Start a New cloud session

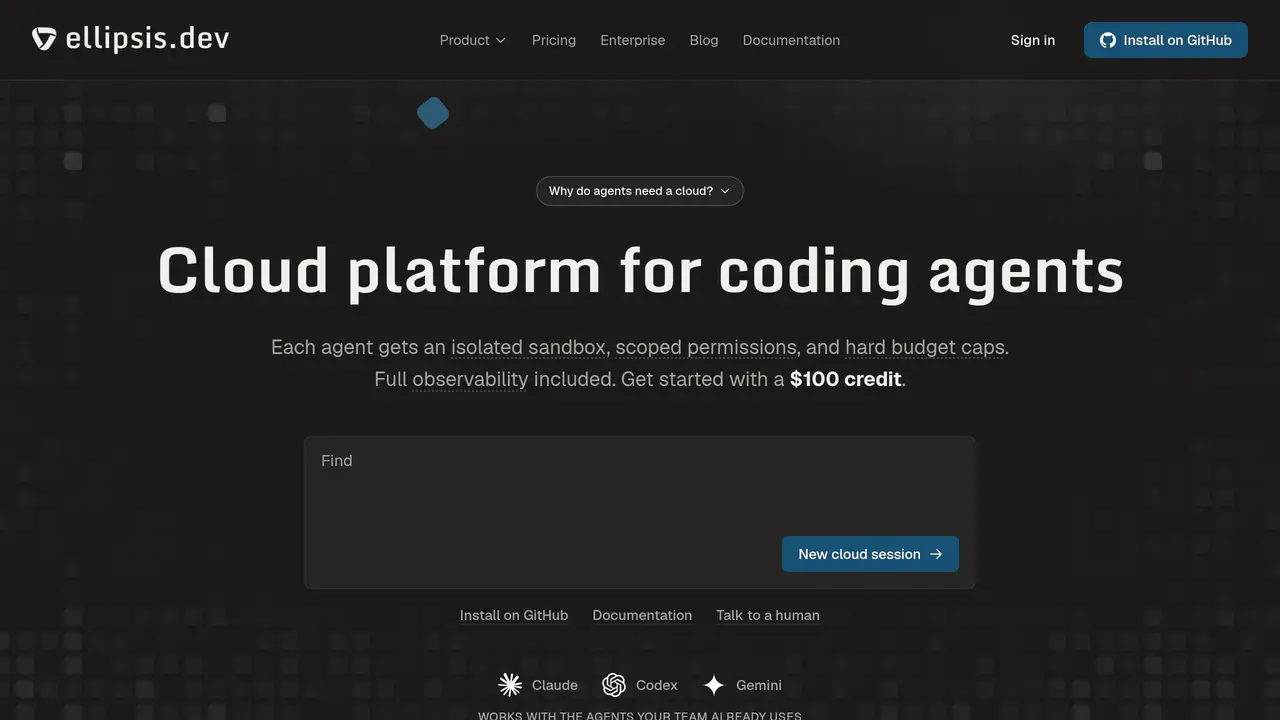(870, 554)
